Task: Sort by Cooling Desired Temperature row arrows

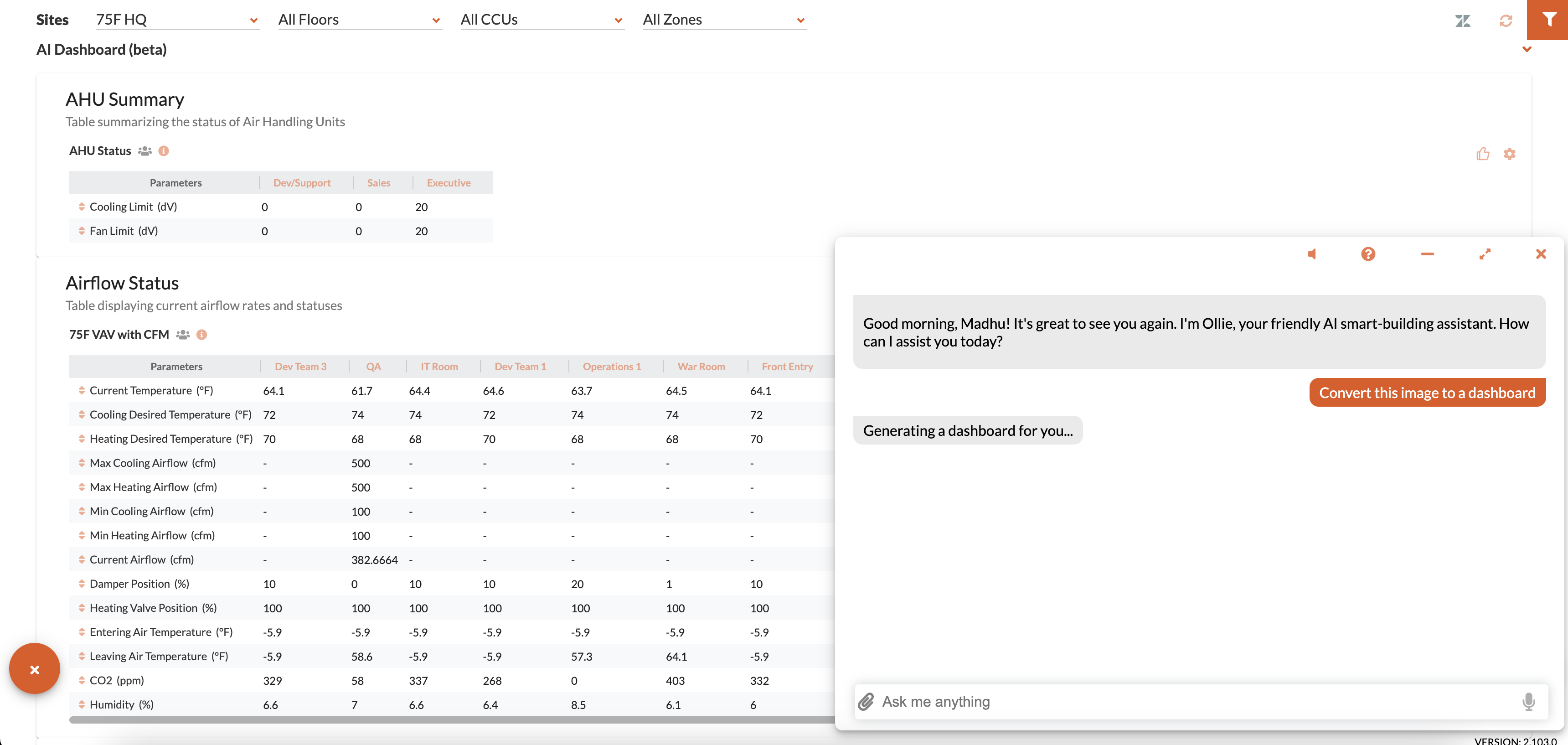Action: pos(82,415)
